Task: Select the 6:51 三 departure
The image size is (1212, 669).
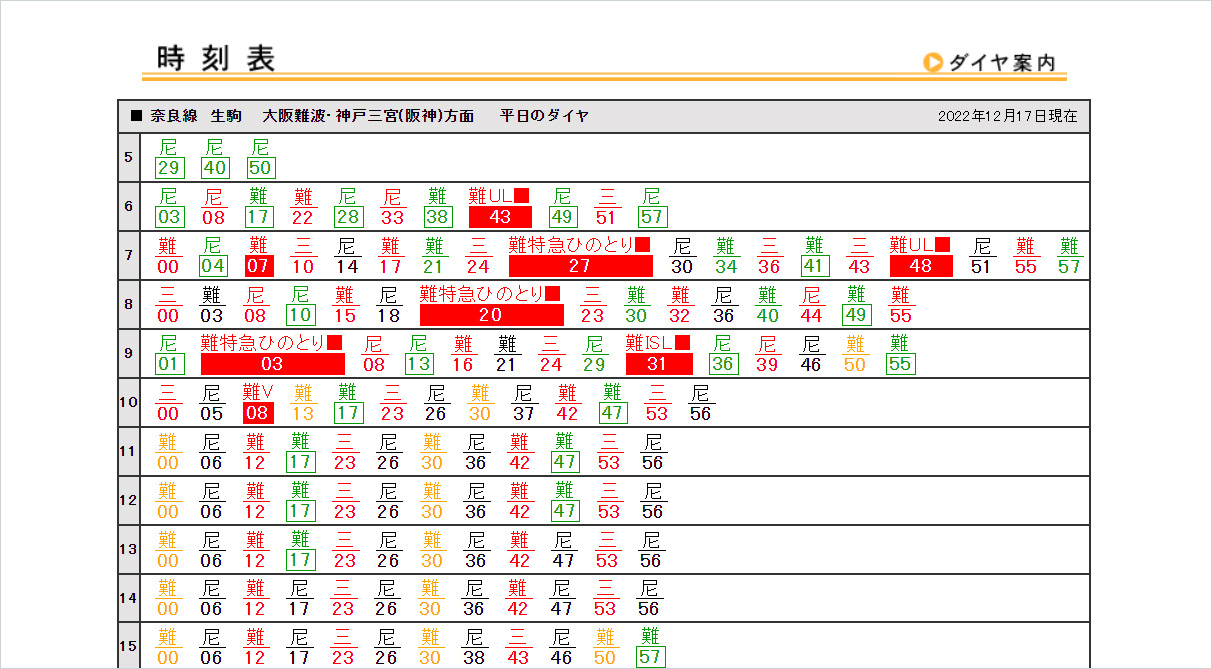Action: point(606,217)
